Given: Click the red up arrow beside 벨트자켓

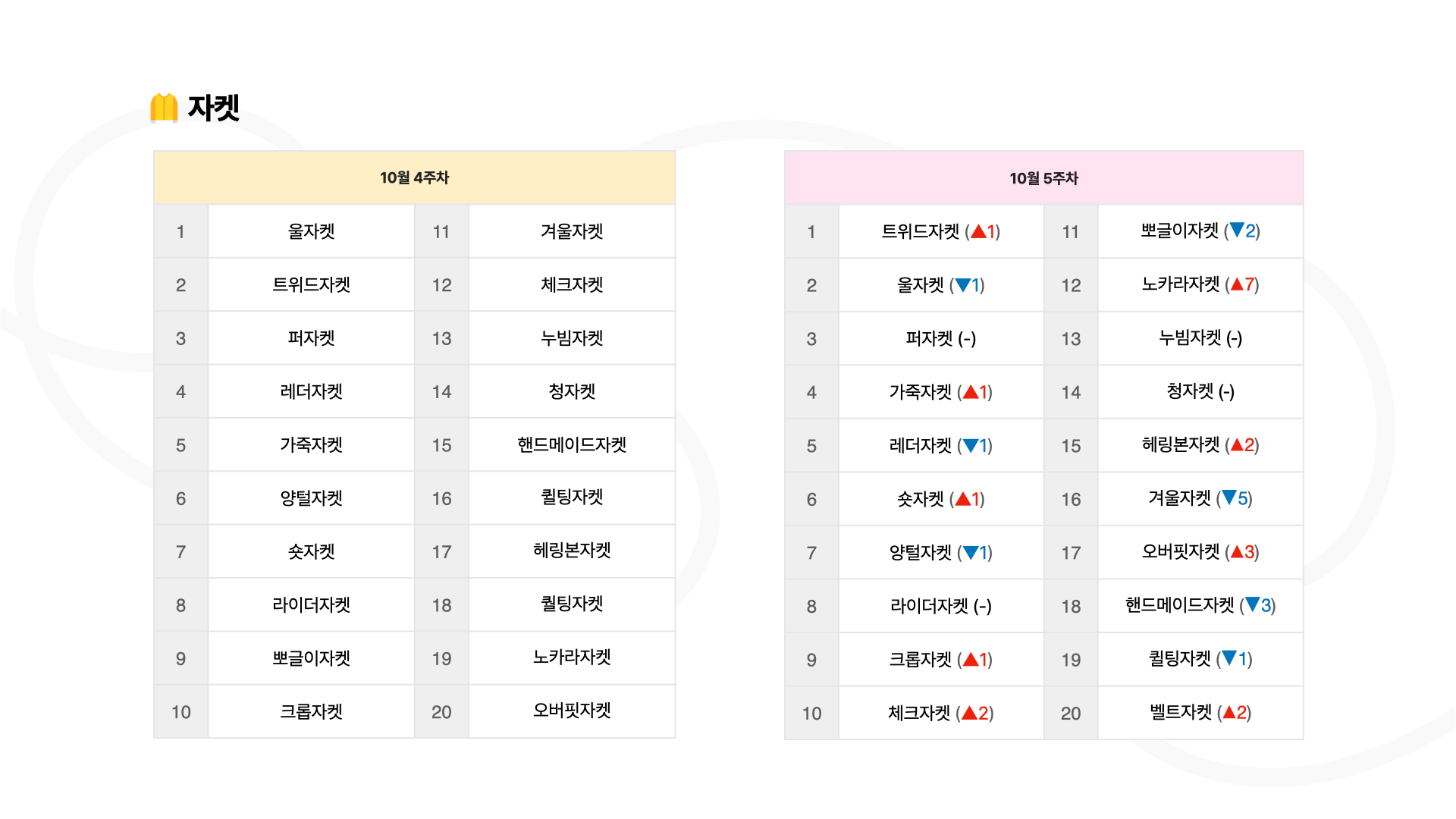Looking at the screenshot, I should (1229, 713).
